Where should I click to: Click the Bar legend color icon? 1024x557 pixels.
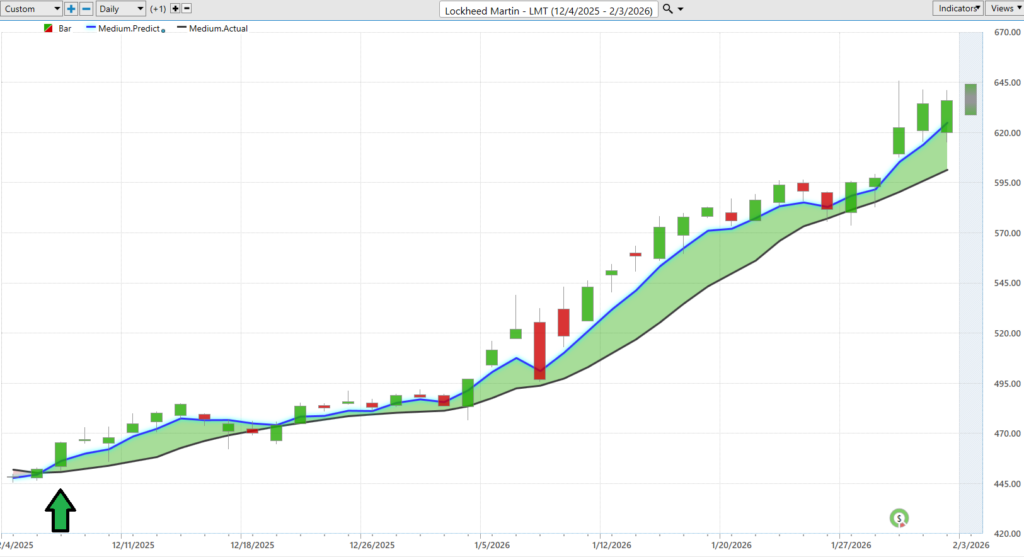click(48, 29)
